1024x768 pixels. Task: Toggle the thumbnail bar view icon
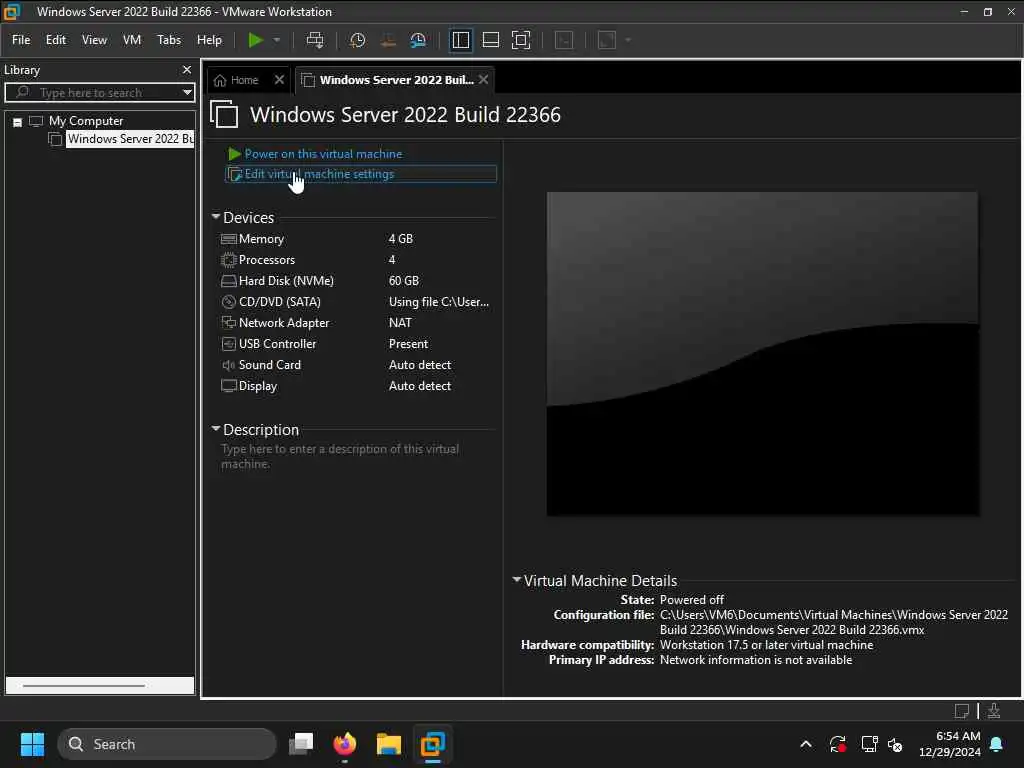[x=490, y=40]
